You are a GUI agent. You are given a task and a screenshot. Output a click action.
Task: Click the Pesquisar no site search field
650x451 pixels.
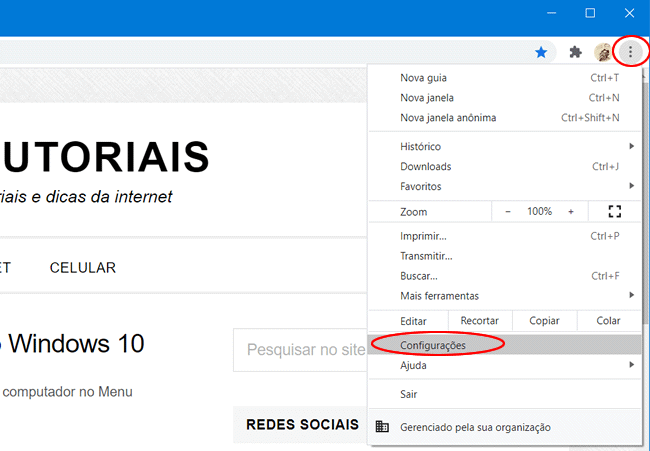tap(300, 350)
